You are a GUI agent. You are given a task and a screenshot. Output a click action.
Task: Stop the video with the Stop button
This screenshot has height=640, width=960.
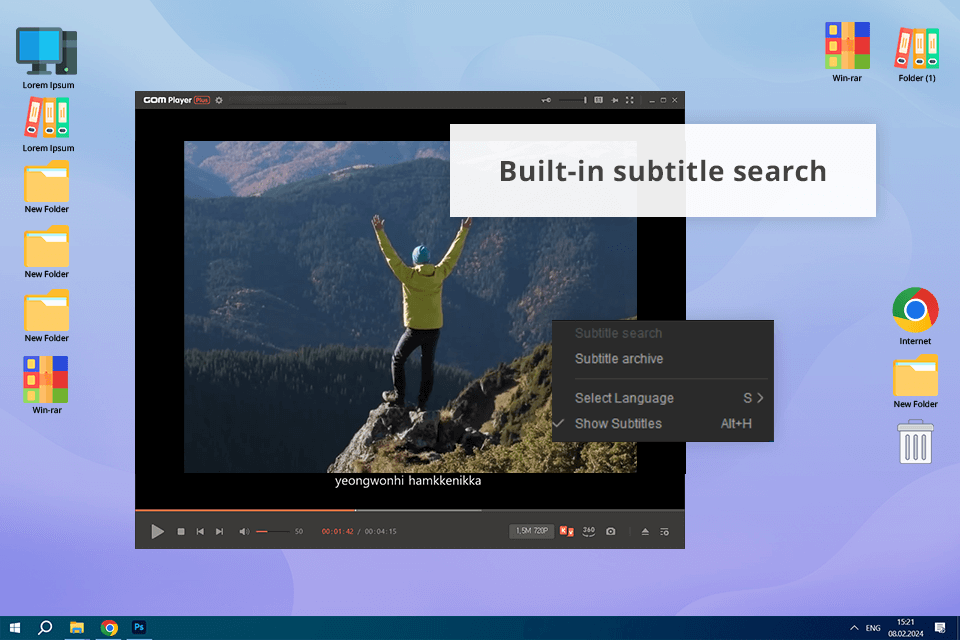(x=181, y=532)
